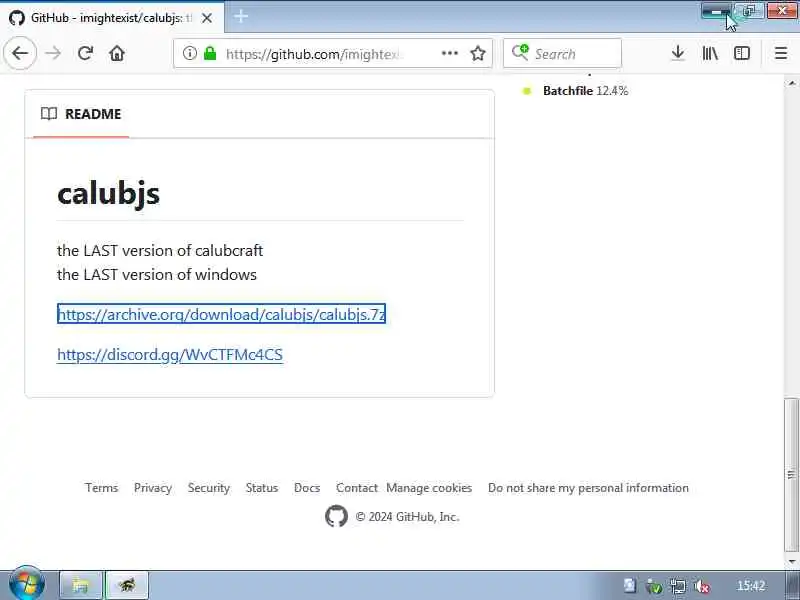Click 'the LAST version of windows' text
The height and width of the screenshot is (600, 800).
tap(157, 274)
